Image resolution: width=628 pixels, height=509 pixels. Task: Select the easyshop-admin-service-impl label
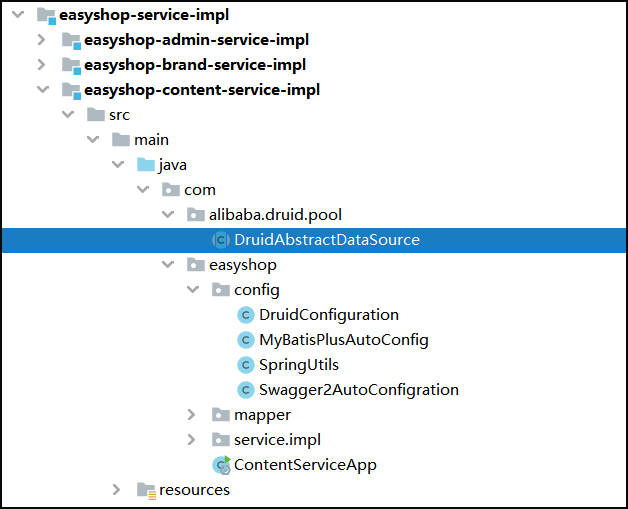point(197,40)
